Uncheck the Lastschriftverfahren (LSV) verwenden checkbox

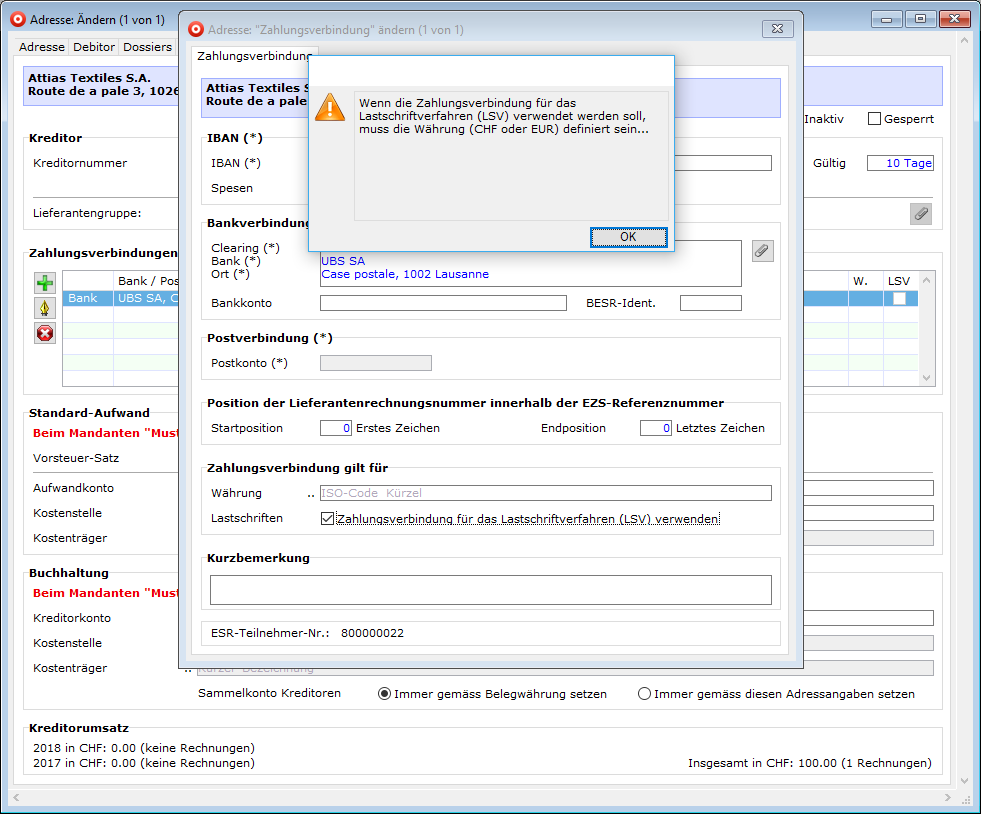click(x=327, y=519)
